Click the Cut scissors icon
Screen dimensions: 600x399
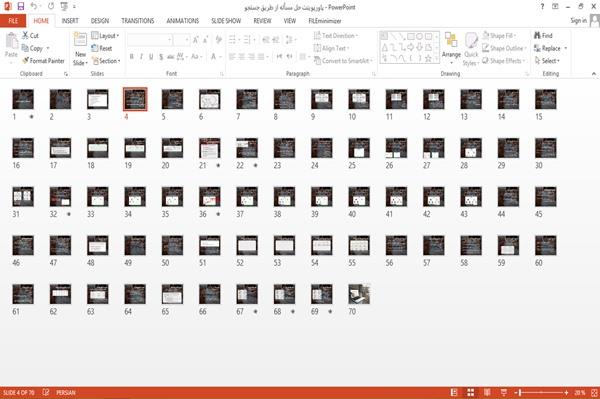[25, 35]
